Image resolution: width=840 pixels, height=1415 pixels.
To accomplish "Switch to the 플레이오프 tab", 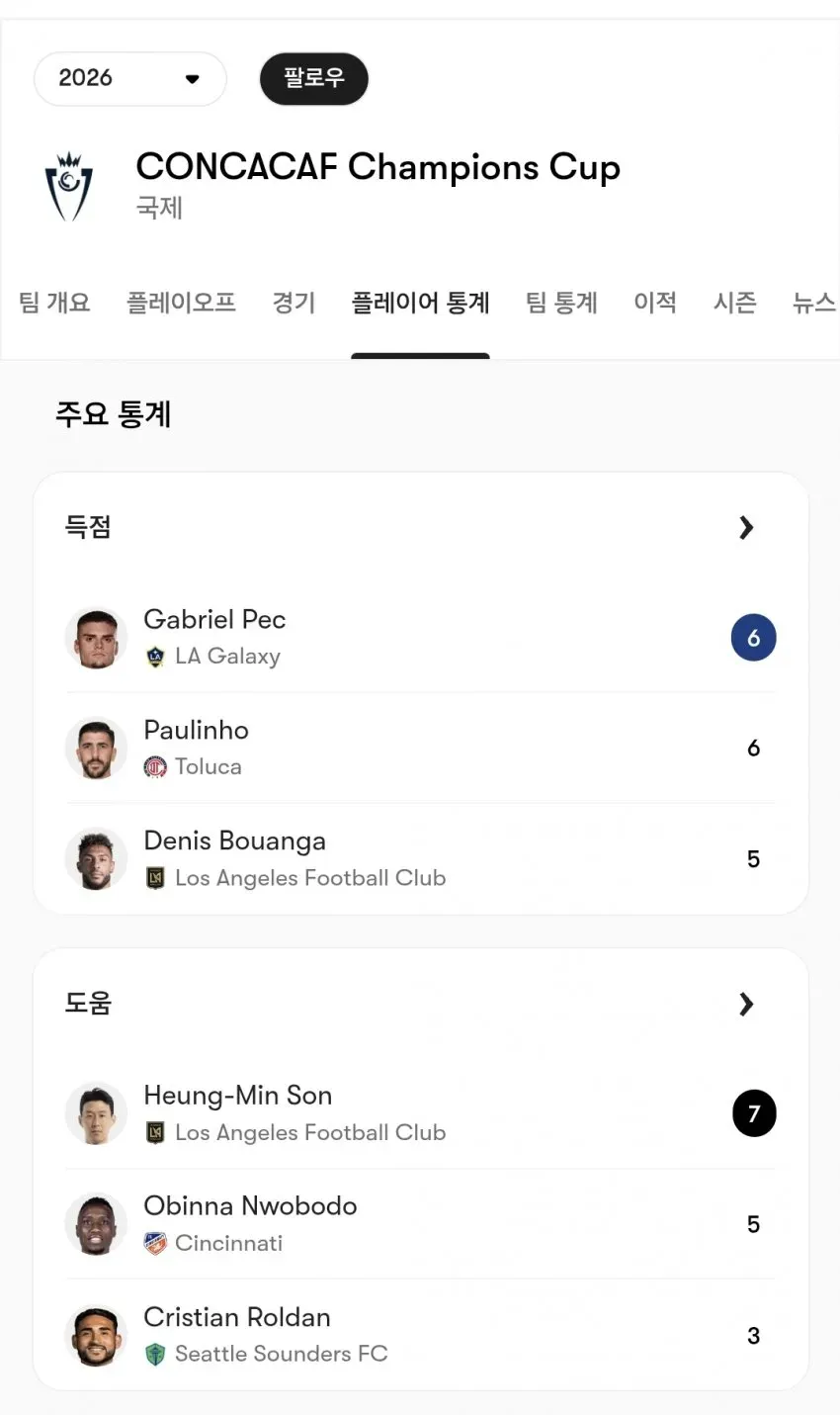I will (x=181, y=303).
